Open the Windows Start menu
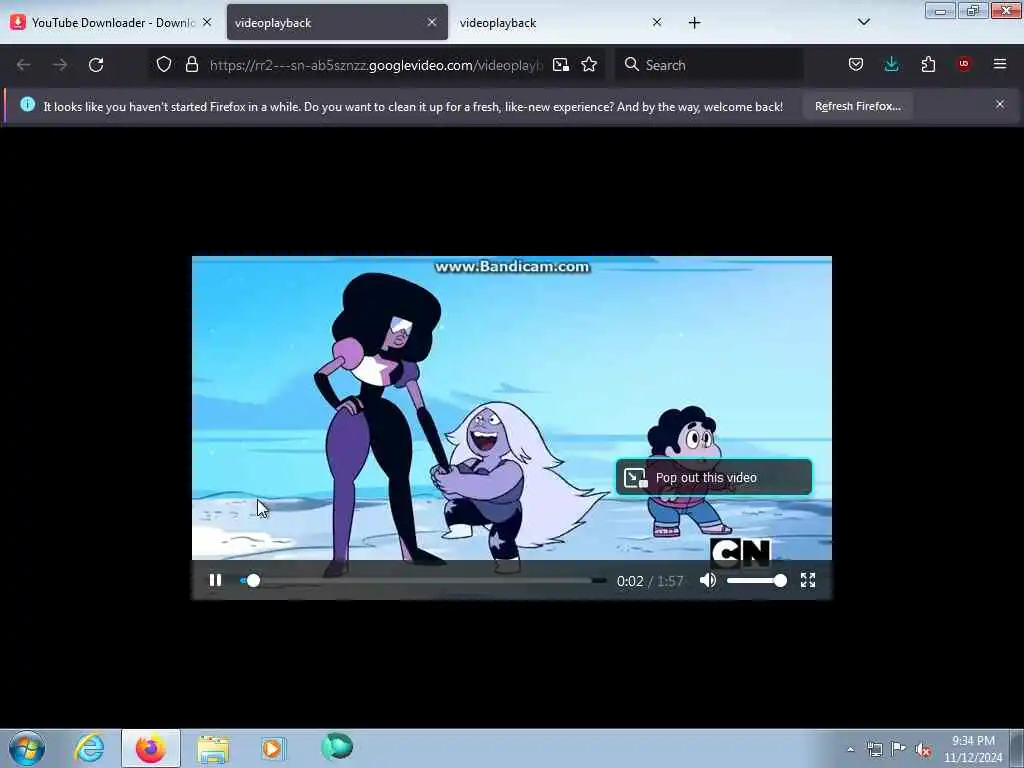 27,748
